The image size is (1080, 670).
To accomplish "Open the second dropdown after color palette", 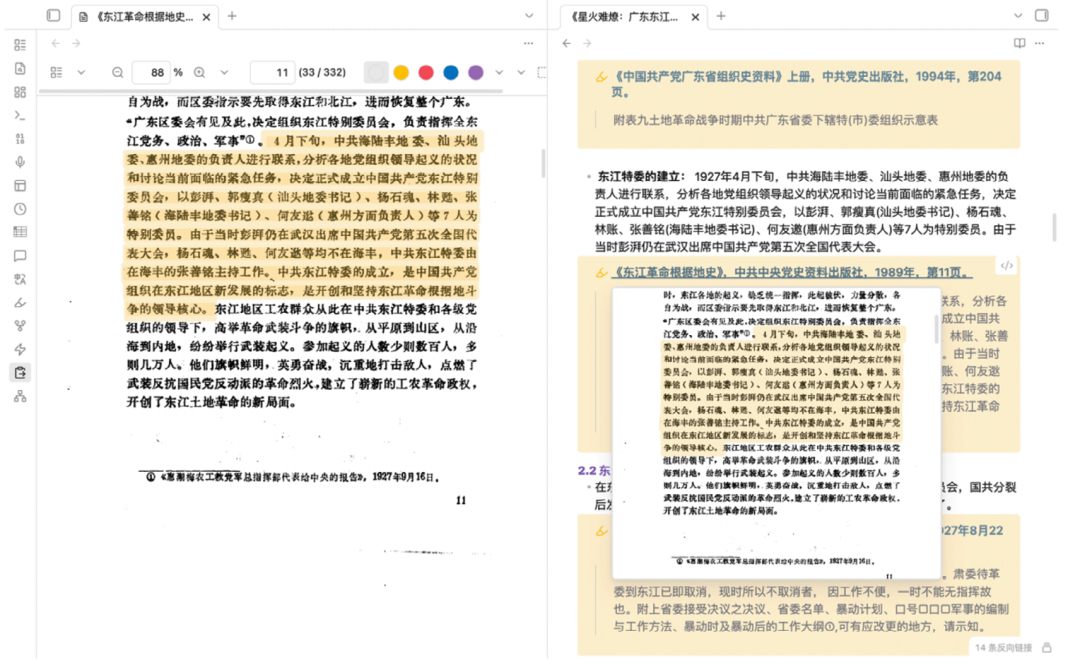I will coord(521,72).
